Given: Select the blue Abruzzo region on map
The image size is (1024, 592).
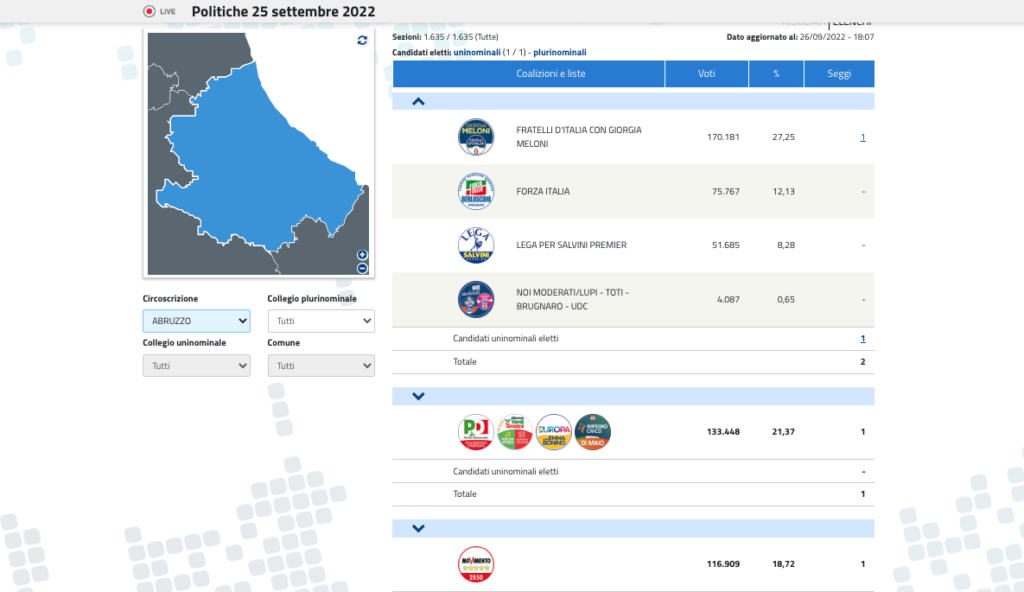Looking at the screenshot, I should pyautogui.click(x=261, y=163).
